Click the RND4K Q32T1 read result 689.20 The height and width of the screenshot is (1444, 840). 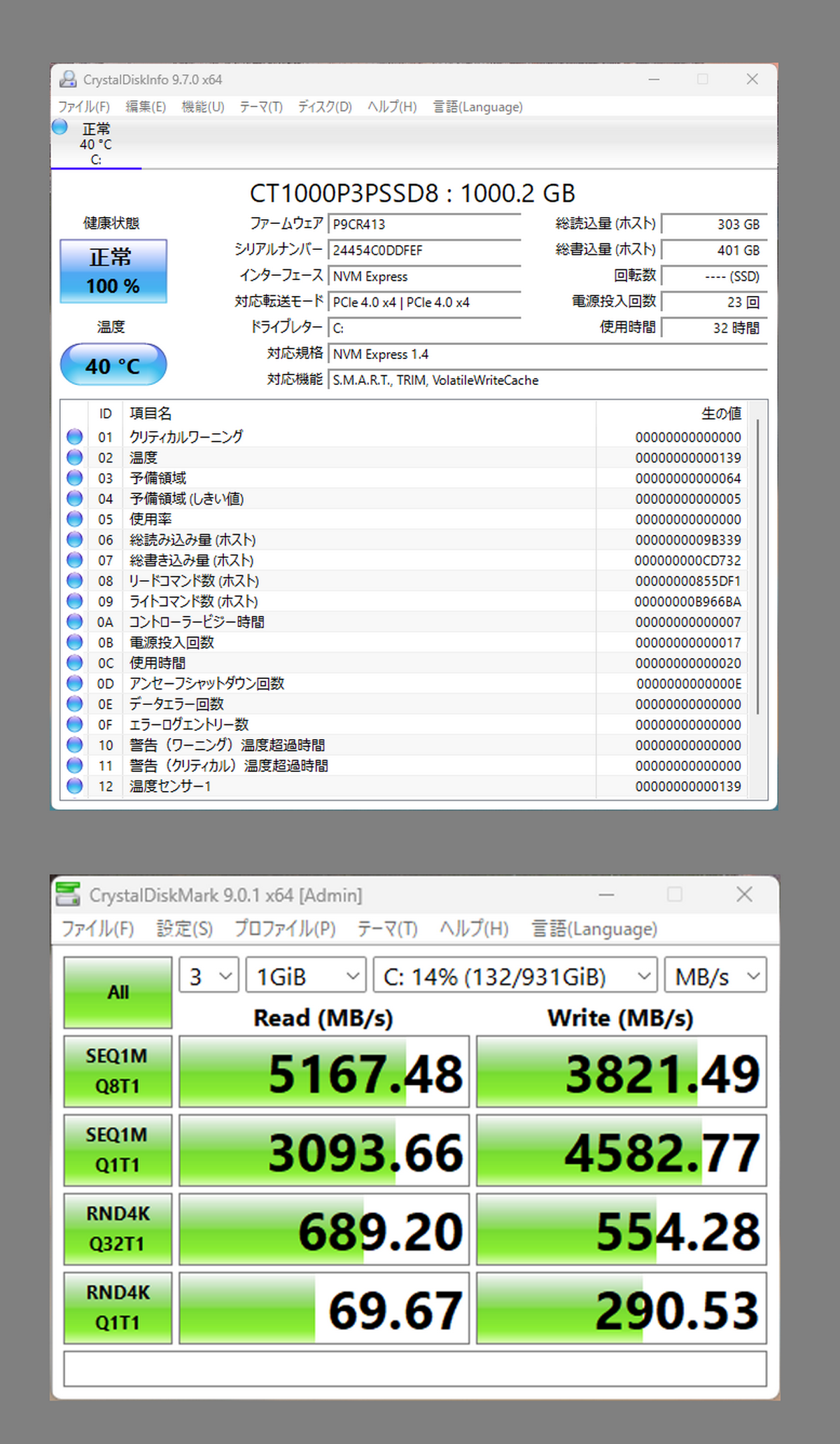[x=324, y=1229]
